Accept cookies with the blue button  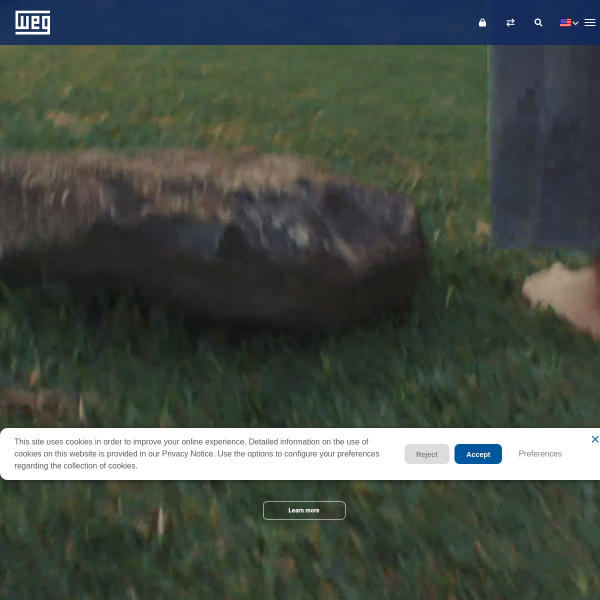click(478, 454)
